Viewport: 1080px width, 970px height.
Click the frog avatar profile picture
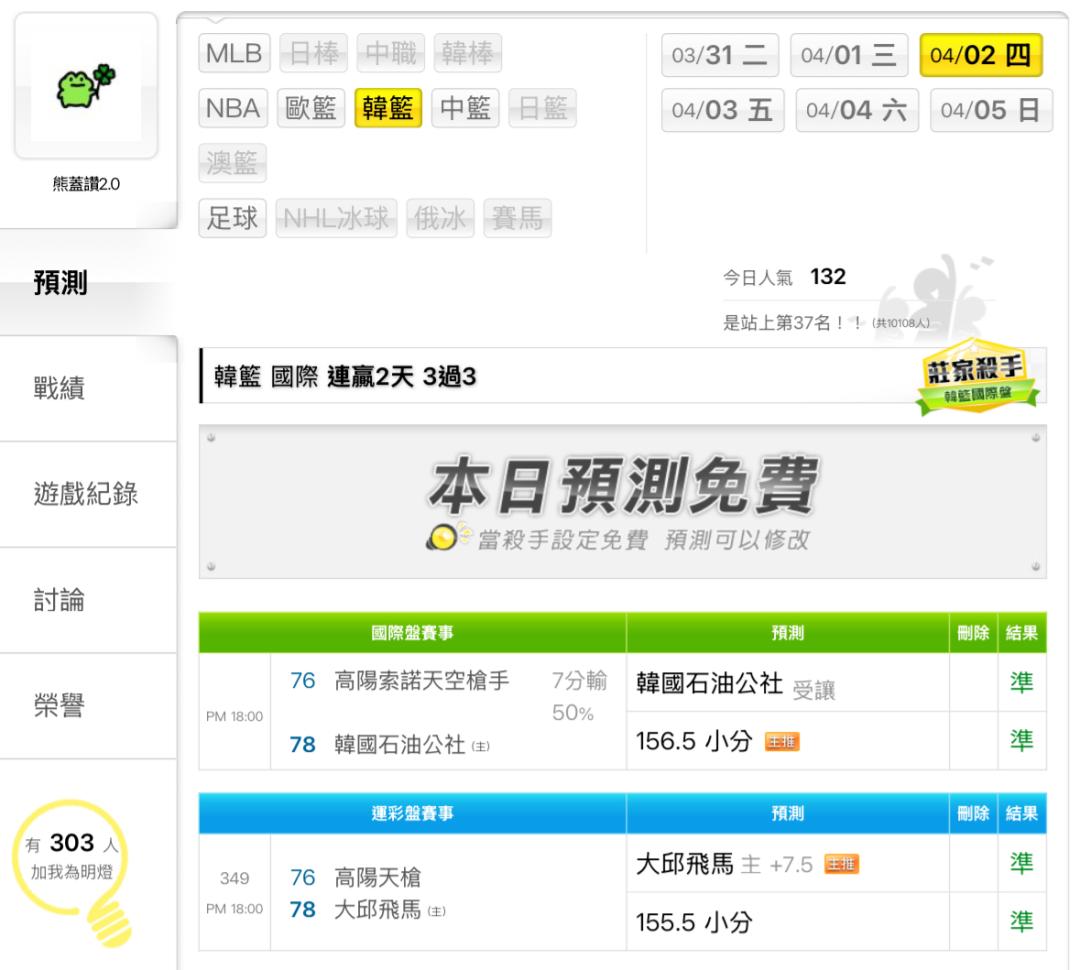coord(84,90)
